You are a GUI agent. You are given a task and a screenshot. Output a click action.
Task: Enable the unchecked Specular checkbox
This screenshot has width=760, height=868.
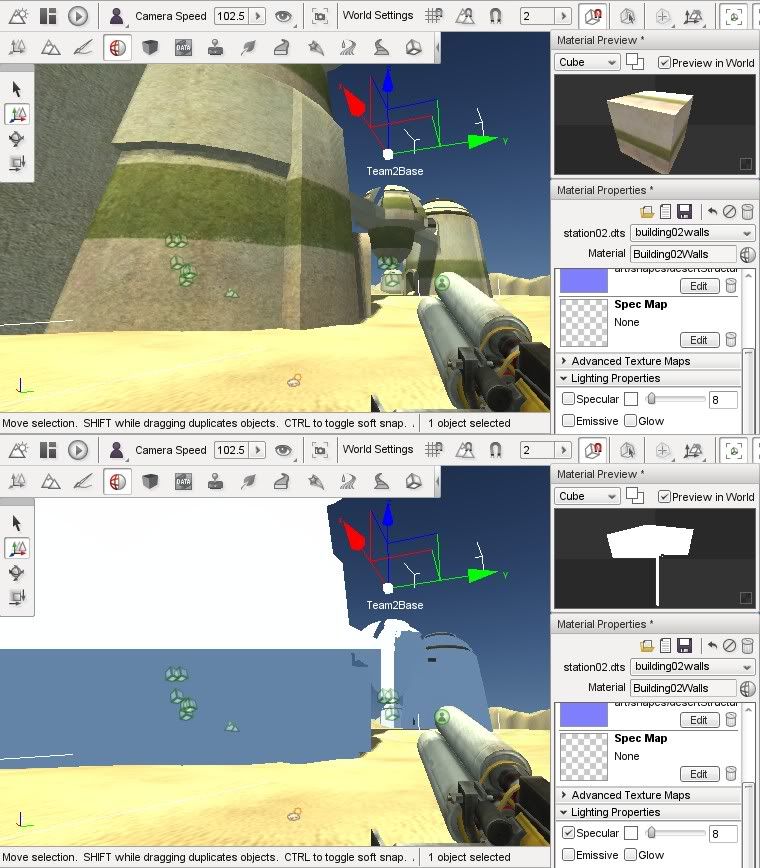click(568, 399)
